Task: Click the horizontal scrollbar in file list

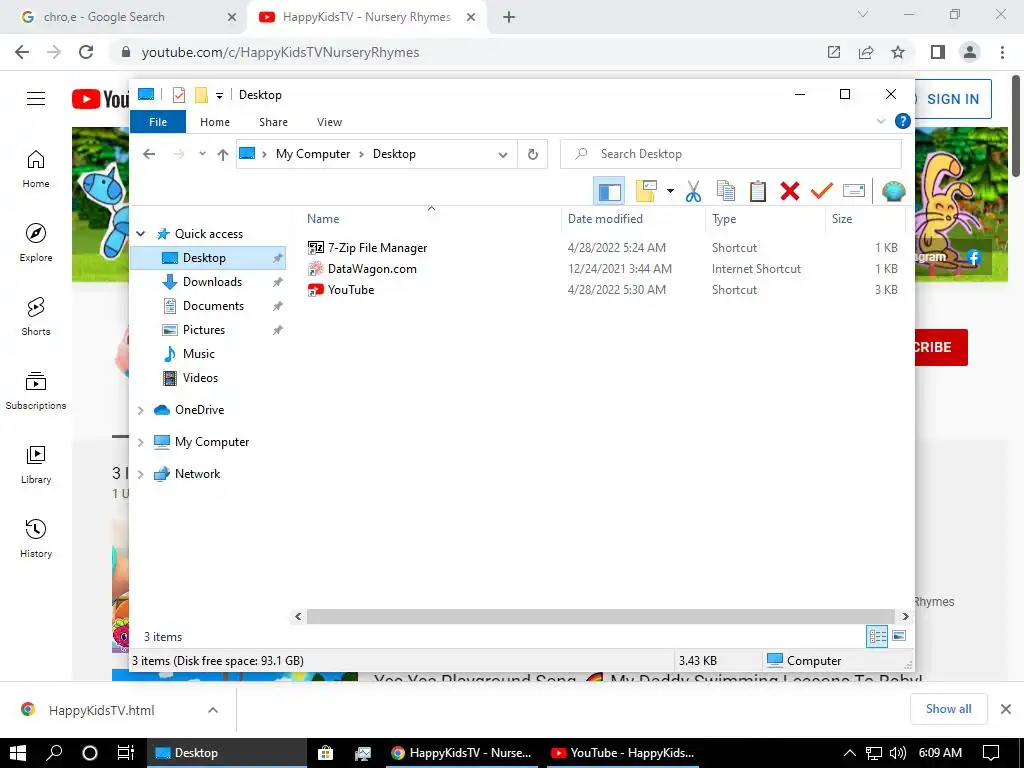Action: pyautogui.click(x=600, y=616)
